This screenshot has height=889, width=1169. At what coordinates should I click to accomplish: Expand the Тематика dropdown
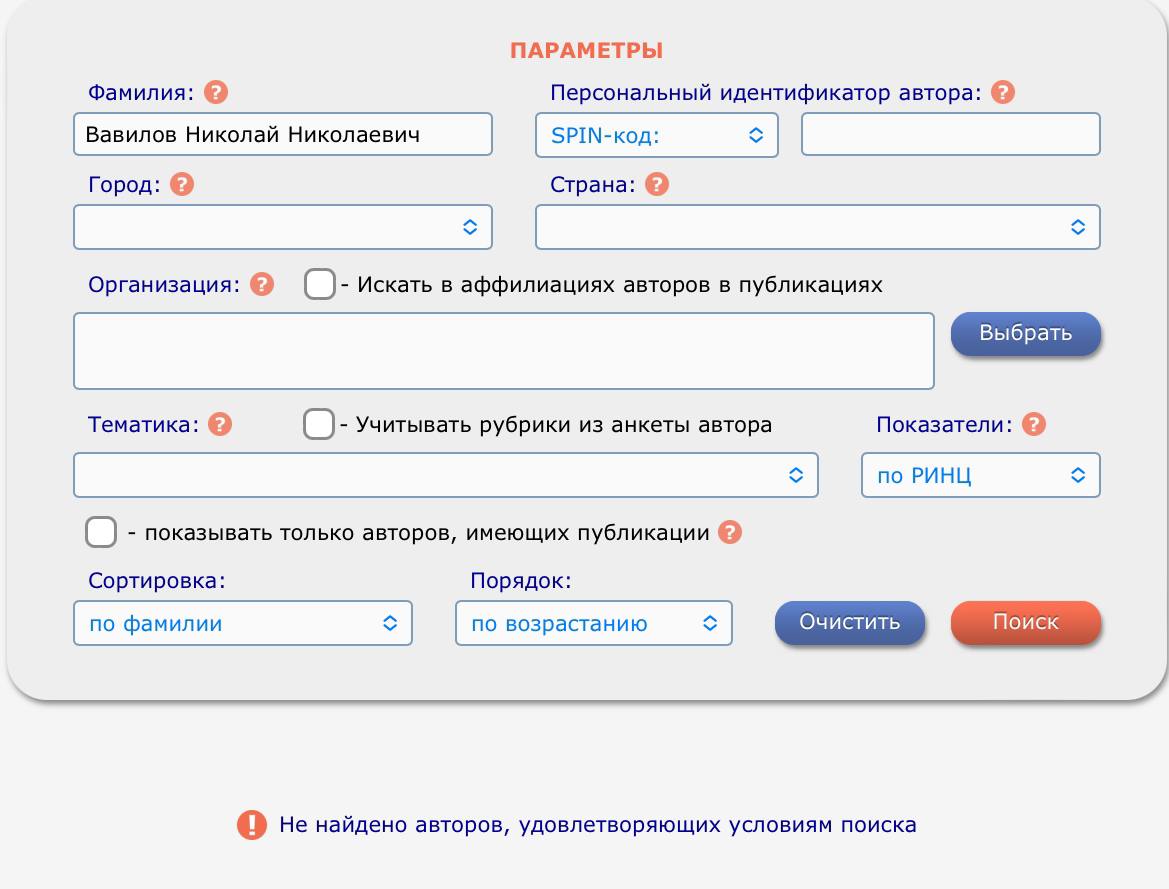tap(445, 475)
